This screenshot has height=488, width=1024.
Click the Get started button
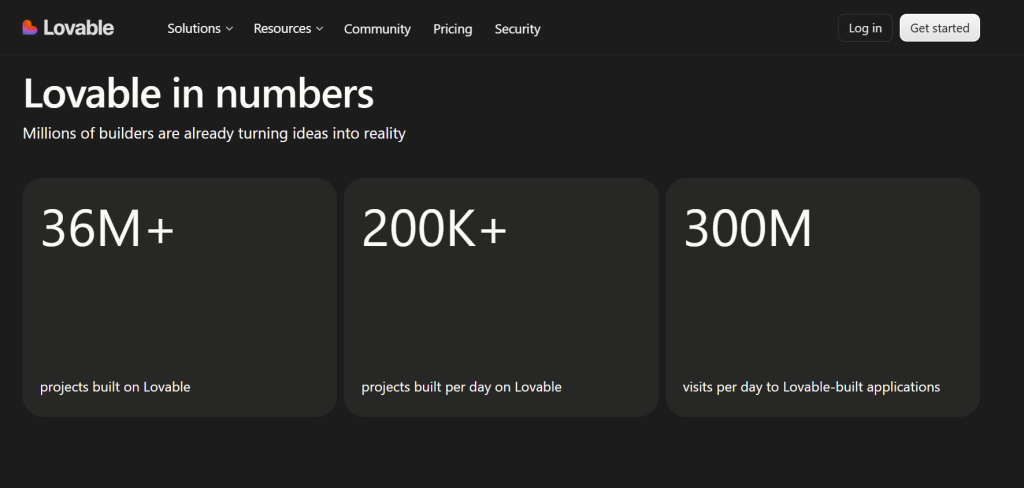(x=940, y=28)
